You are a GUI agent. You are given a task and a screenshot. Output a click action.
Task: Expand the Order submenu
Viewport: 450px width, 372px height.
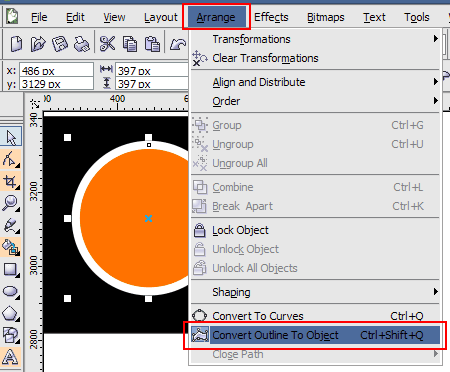click(315, 101)
